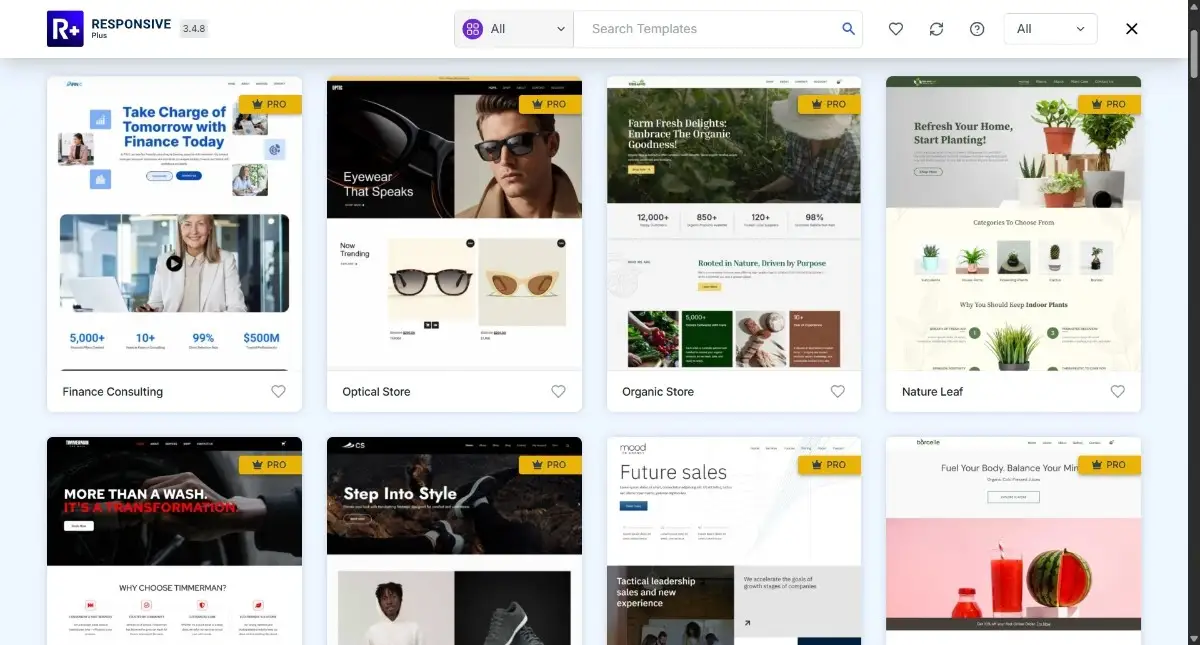Click the PRO badge on Optical Store
The height and width of the screenshot is (645, 1200).
pos(550,104)
